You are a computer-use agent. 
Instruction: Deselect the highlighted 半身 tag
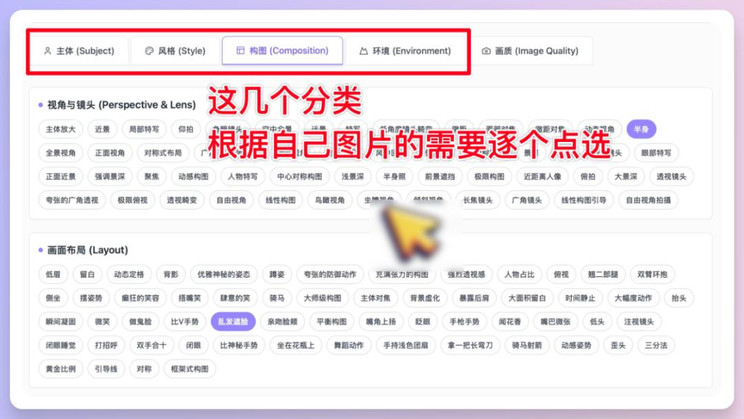click(641, 129)
